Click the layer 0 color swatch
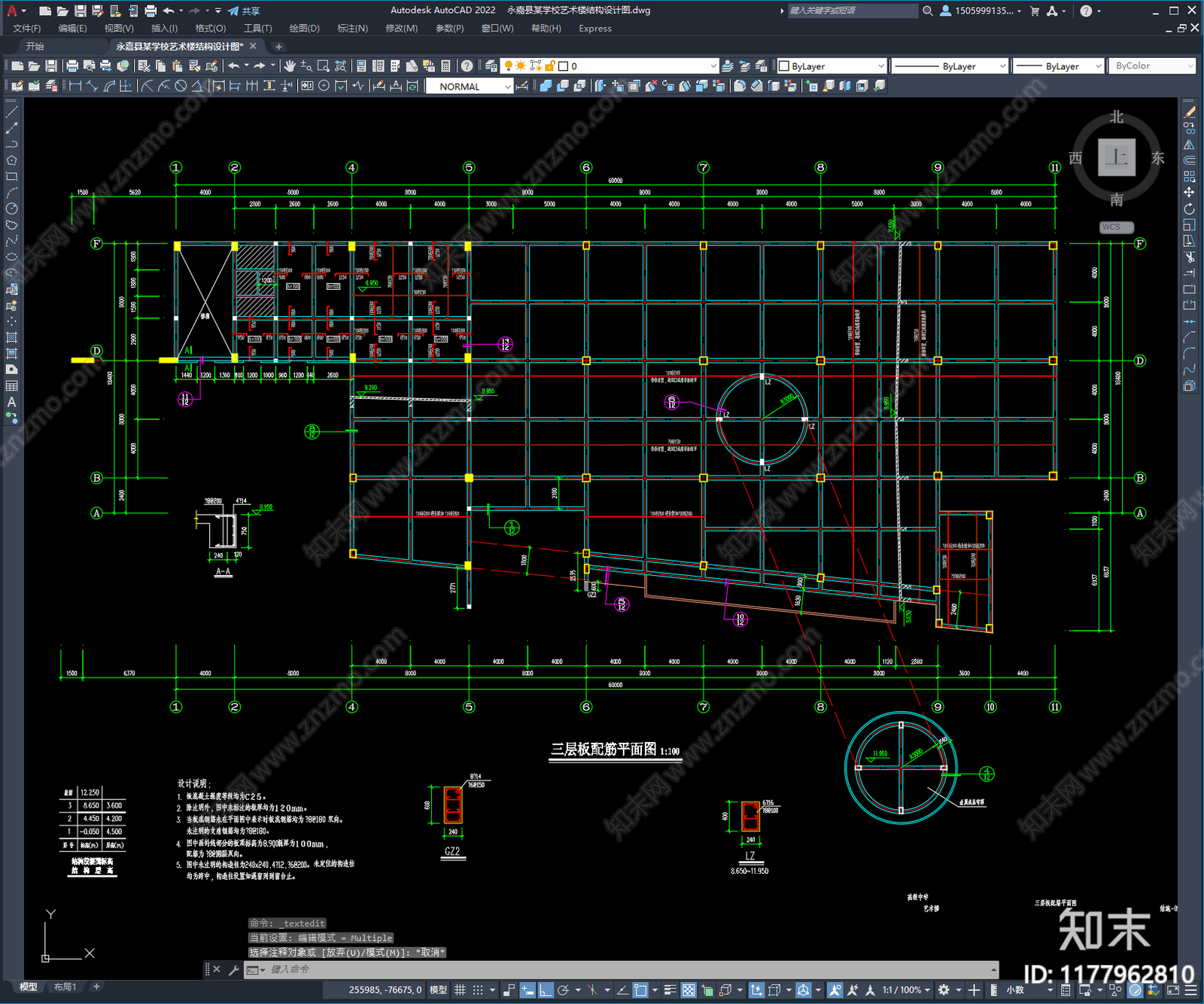 (x=563, y=66)
